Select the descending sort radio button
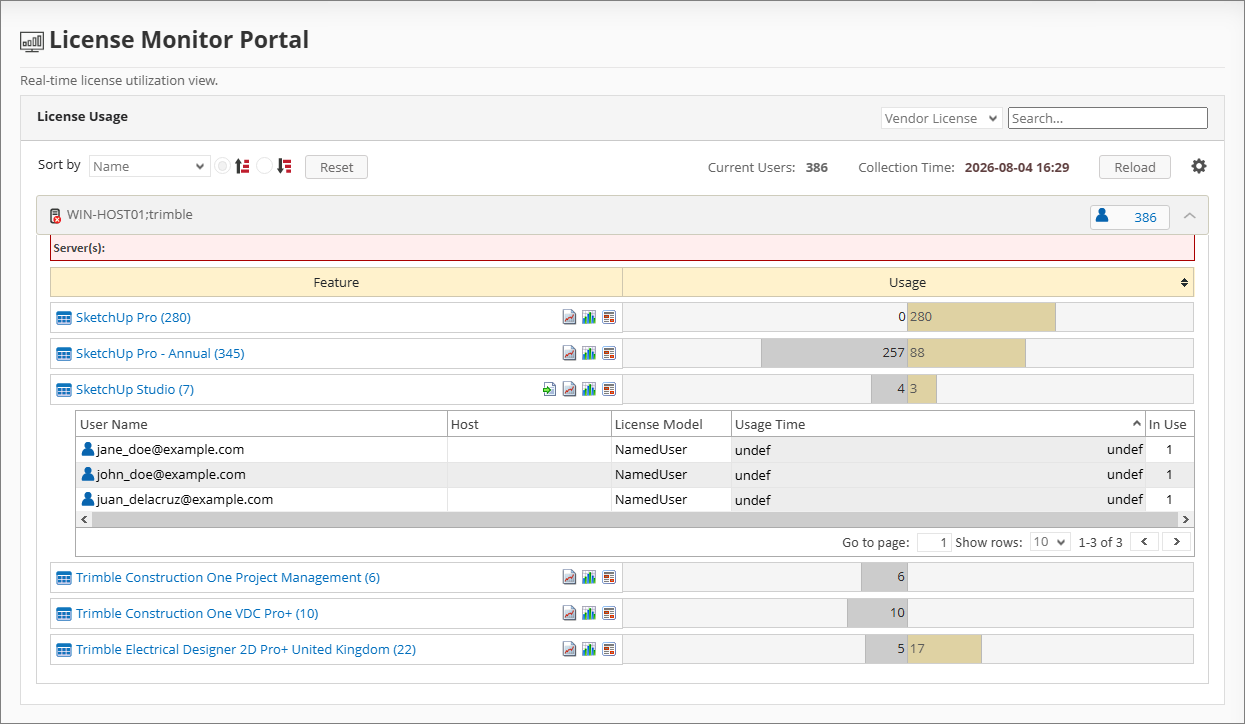This screenshot has width=1245, height=724. tap(265, 167)
